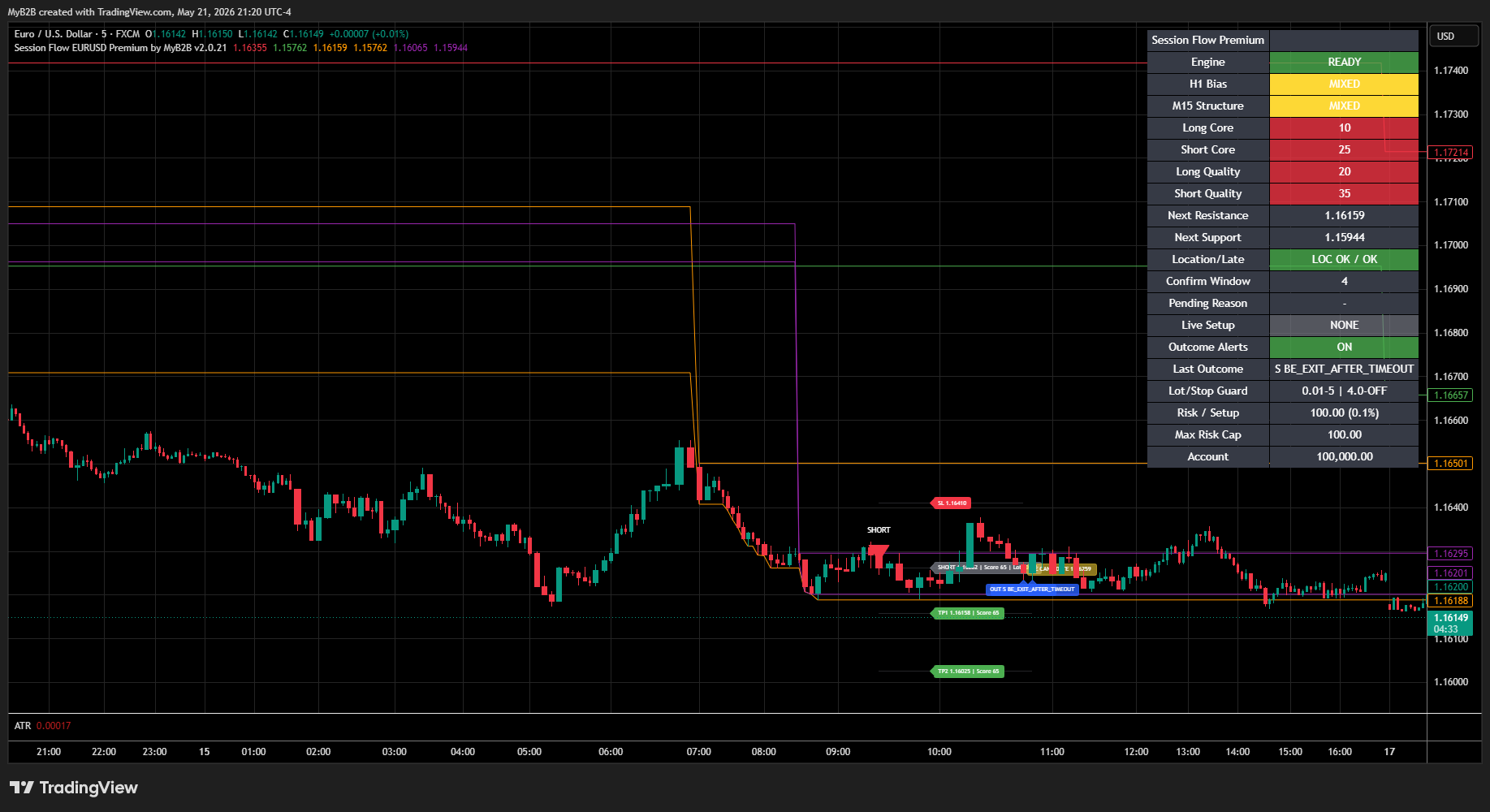Click the orange 1.16501 price axis tag
This screenshot has height=812, width=1490.
coord(1450,464)
